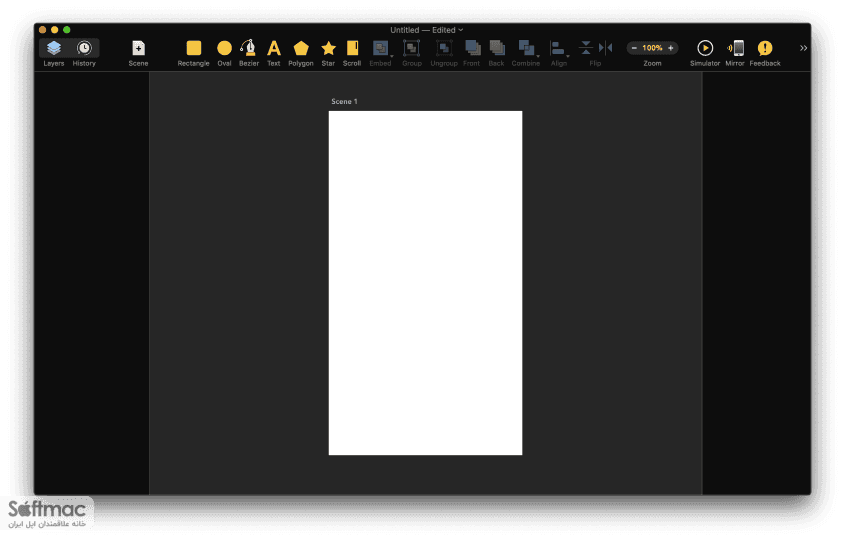The width and height of the screenshot is (845, 540).
Task: Close the window with red button
Action: coord(43,30)
